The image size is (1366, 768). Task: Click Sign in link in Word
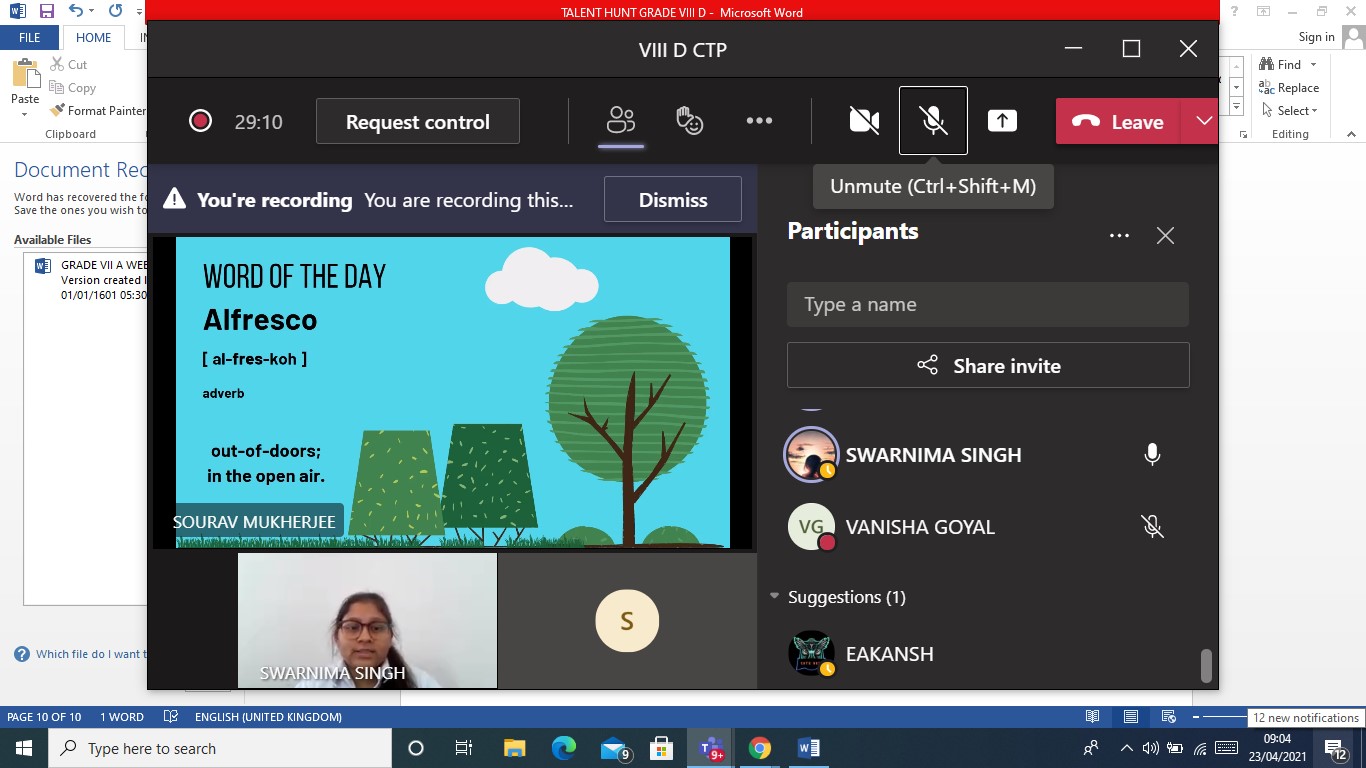coord(1316,37)
